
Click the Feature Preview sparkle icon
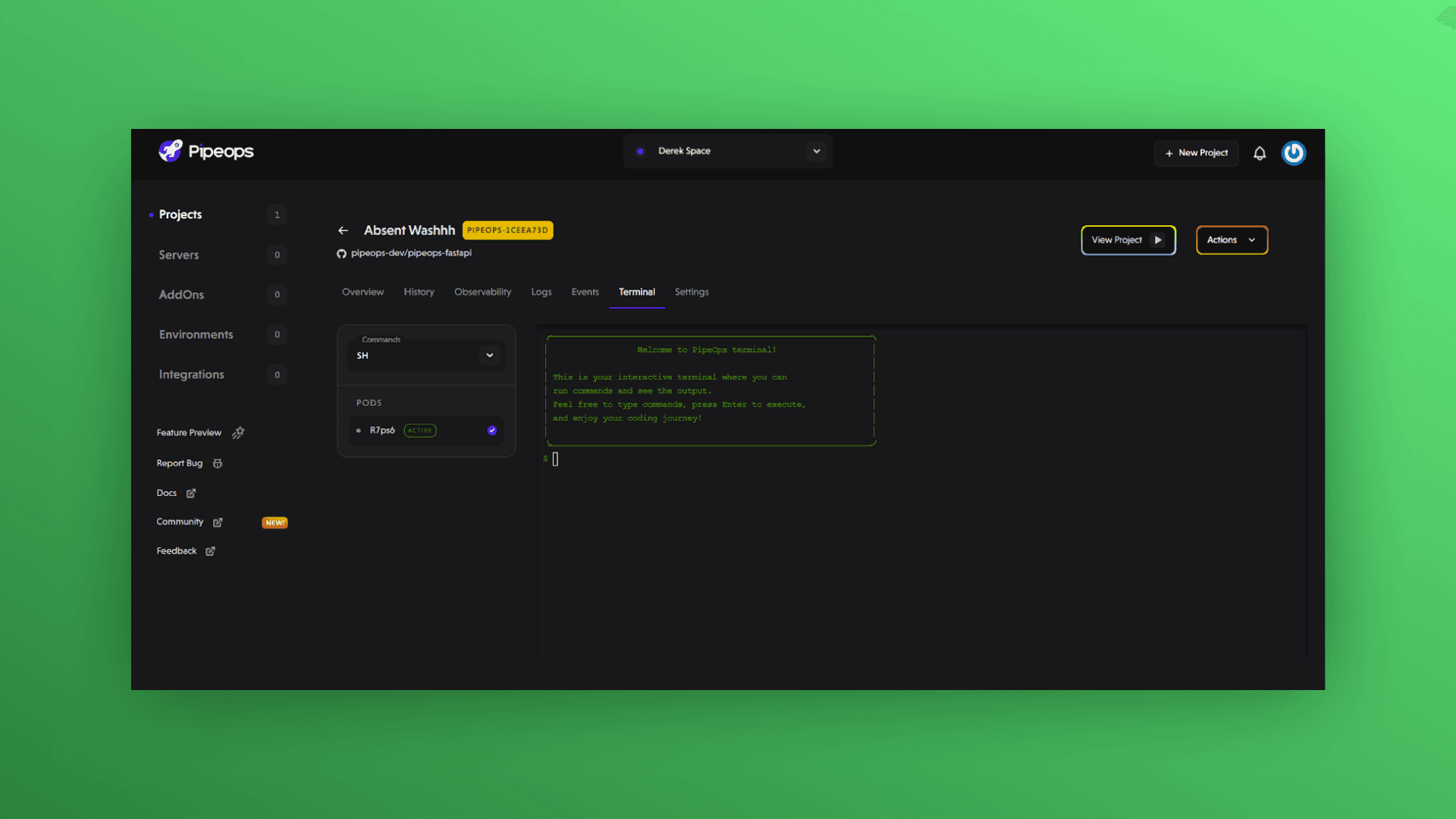[238, 433]
